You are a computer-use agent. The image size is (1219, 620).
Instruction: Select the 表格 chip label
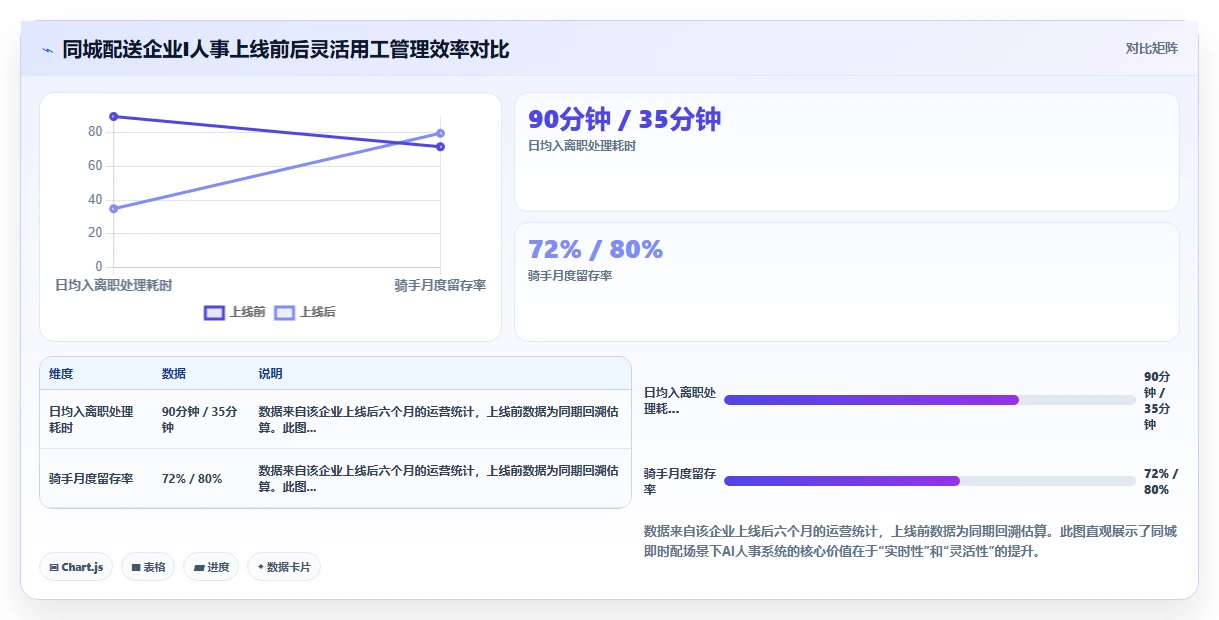pos(154,567)
